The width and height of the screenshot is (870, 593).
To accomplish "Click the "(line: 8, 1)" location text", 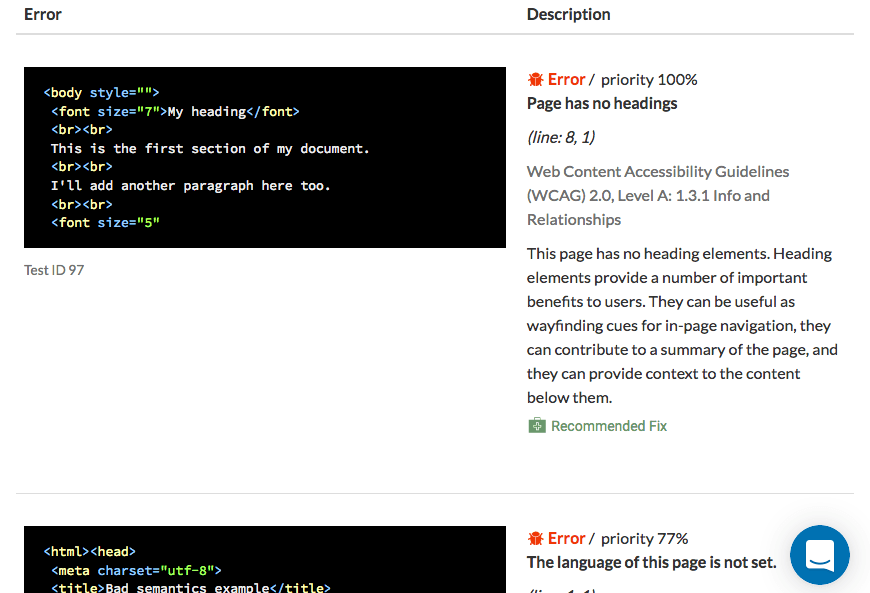I will click(561, 137).
